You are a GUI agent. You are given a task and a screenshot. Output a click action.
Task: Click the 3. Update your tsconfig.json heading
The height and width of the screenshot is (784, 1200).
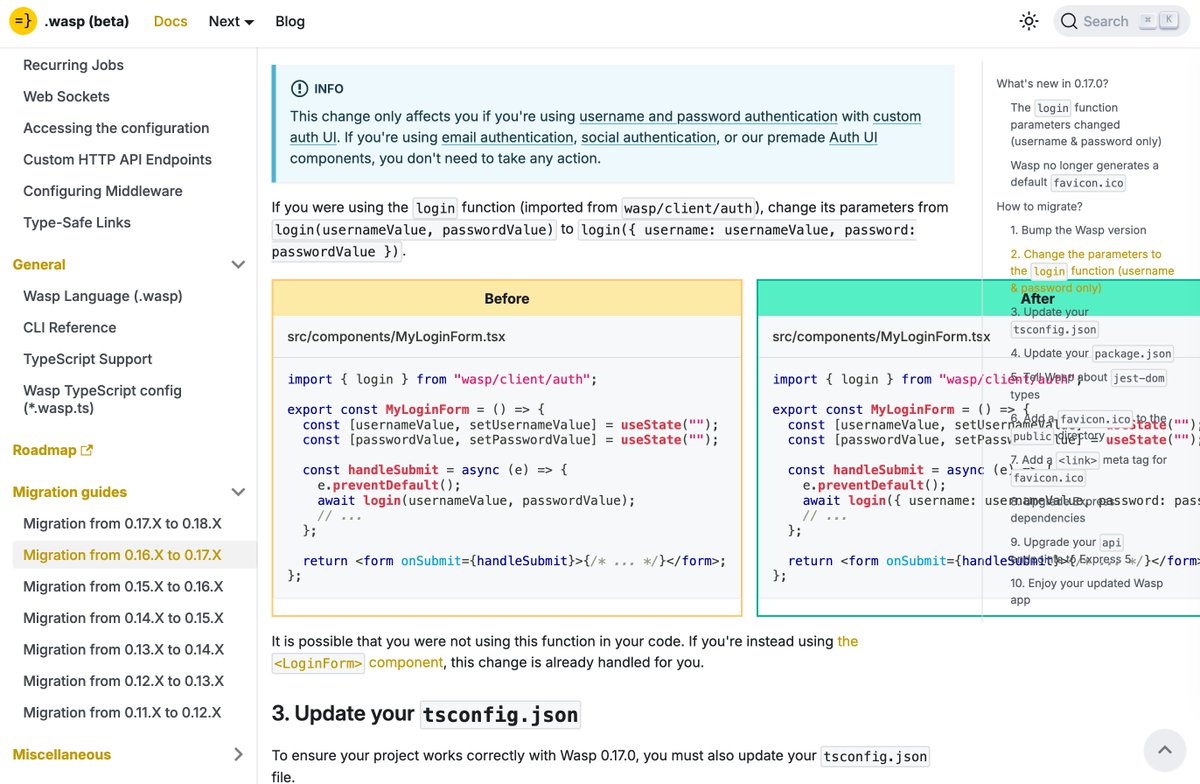[425, 714]
